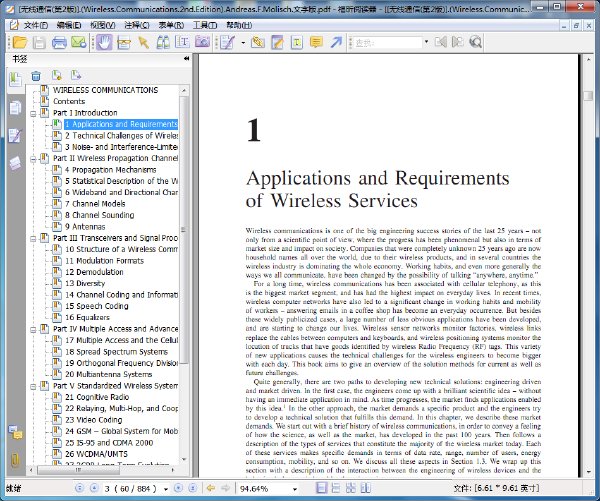Open the layers side panel icon

pyautogui.click(x=15, y=163)
